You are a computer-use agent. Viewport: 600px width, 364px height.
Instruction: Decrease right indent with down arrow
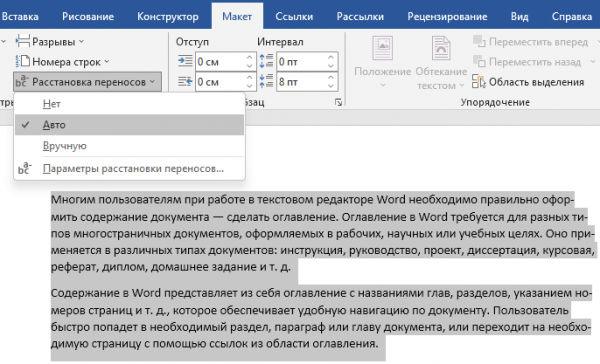tap(249, 86)
